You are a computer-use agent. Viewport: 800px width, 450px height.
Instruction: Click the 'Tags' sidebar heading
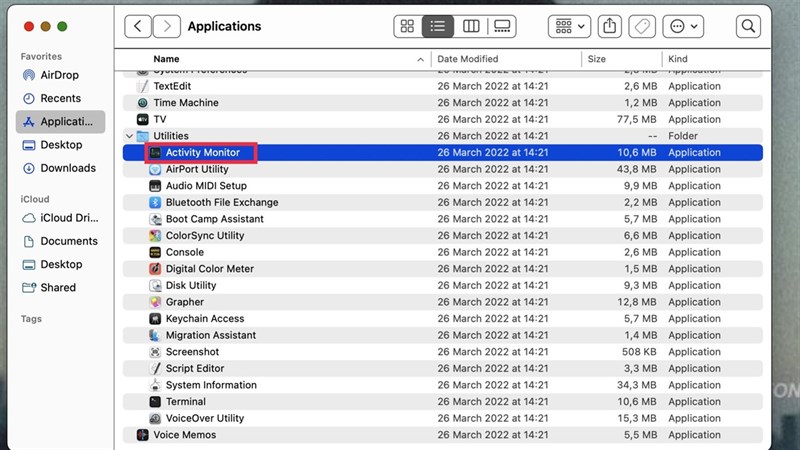click(x=31, y=319)
